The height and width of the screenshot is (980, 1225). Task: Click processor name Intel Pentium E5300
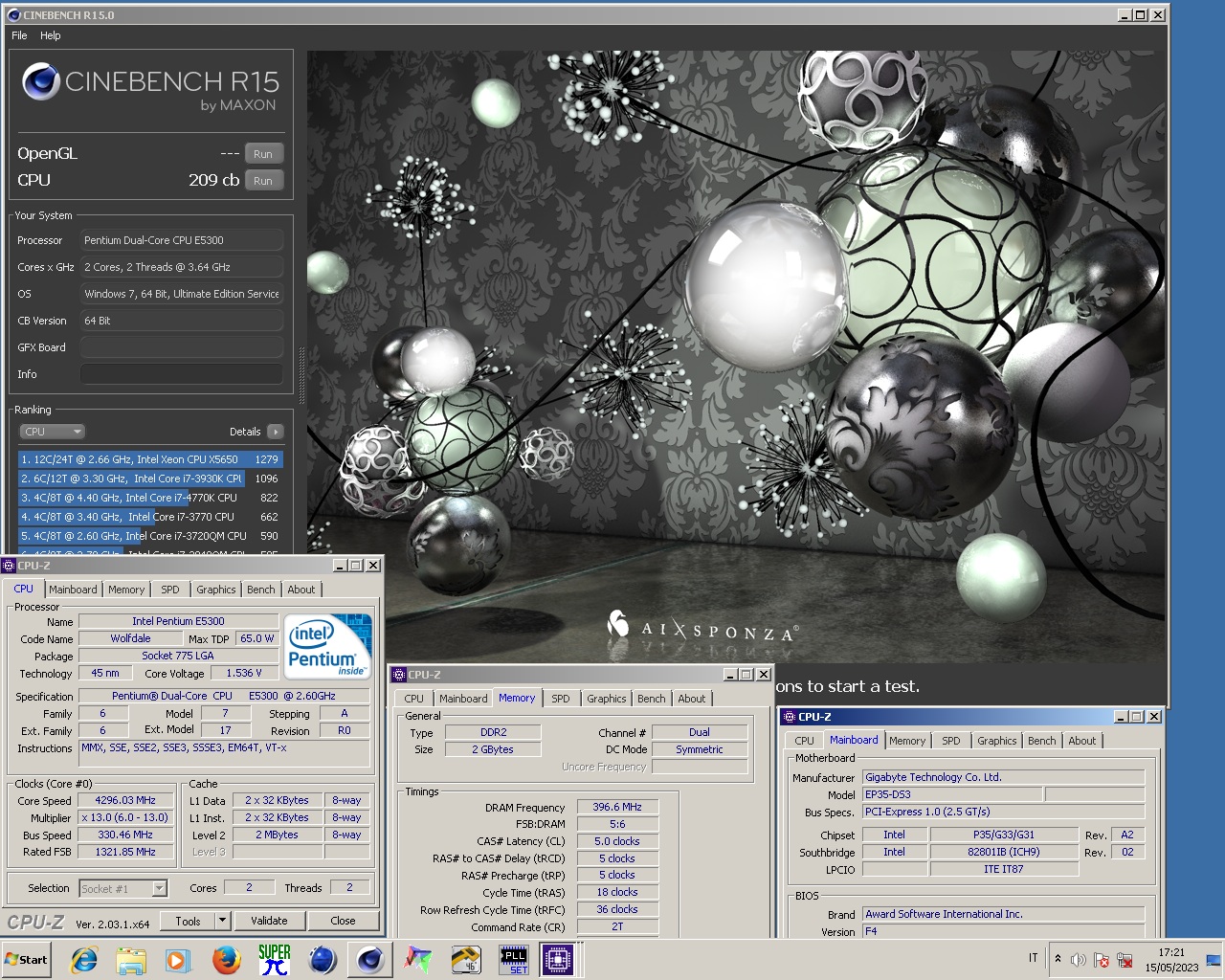point(178,621)
